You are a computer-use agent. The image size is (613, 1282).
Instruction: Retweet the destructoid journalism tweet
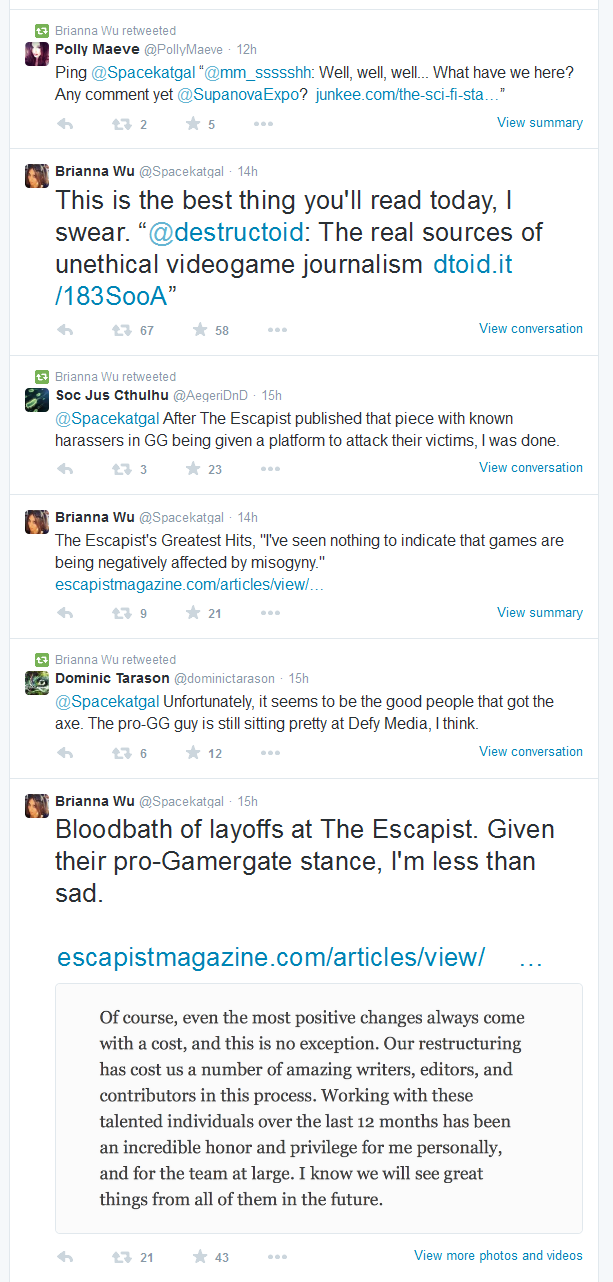click(121, 330)
